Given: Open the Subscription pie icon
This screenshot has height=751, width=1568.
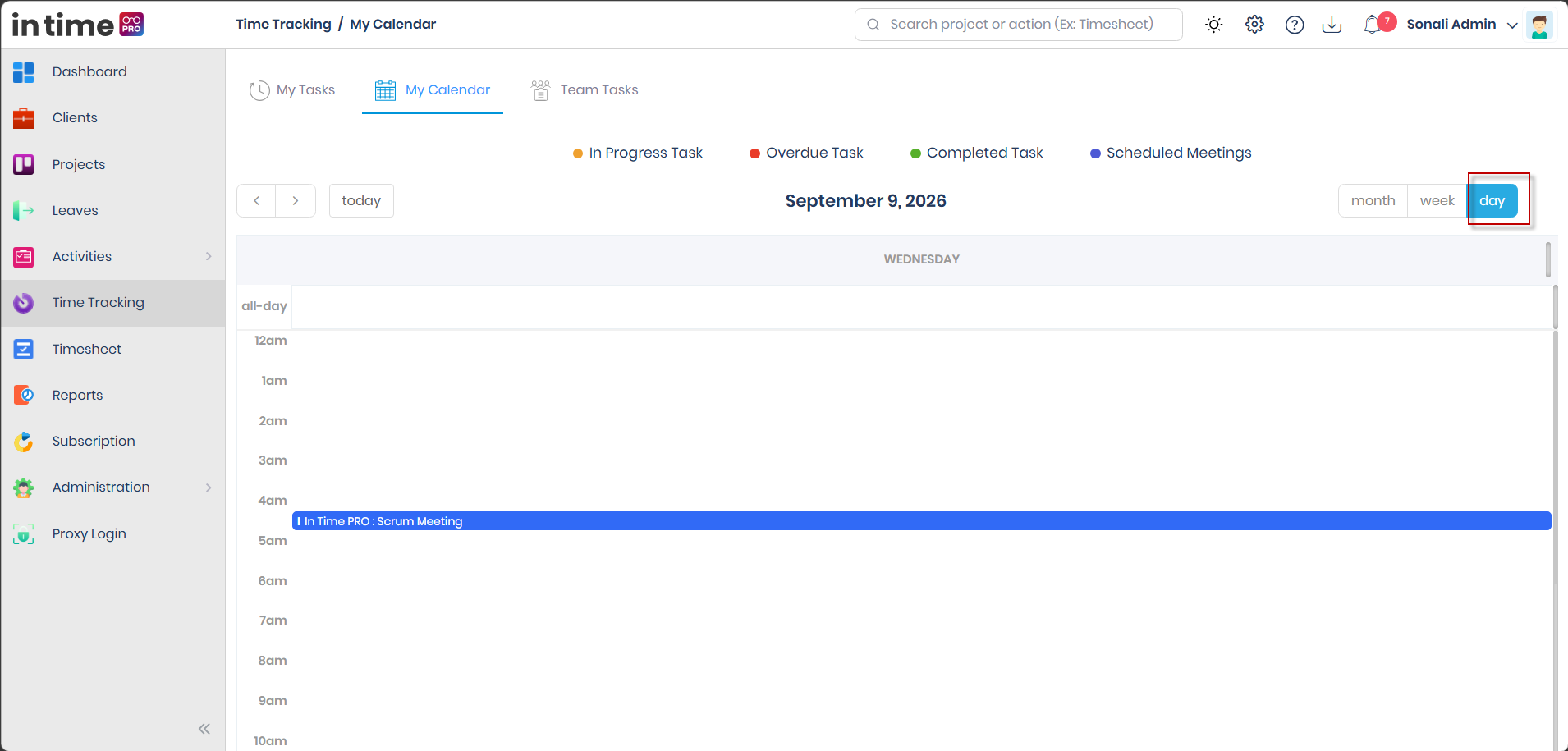Looking at the screenshot, I should coord(24,442).
